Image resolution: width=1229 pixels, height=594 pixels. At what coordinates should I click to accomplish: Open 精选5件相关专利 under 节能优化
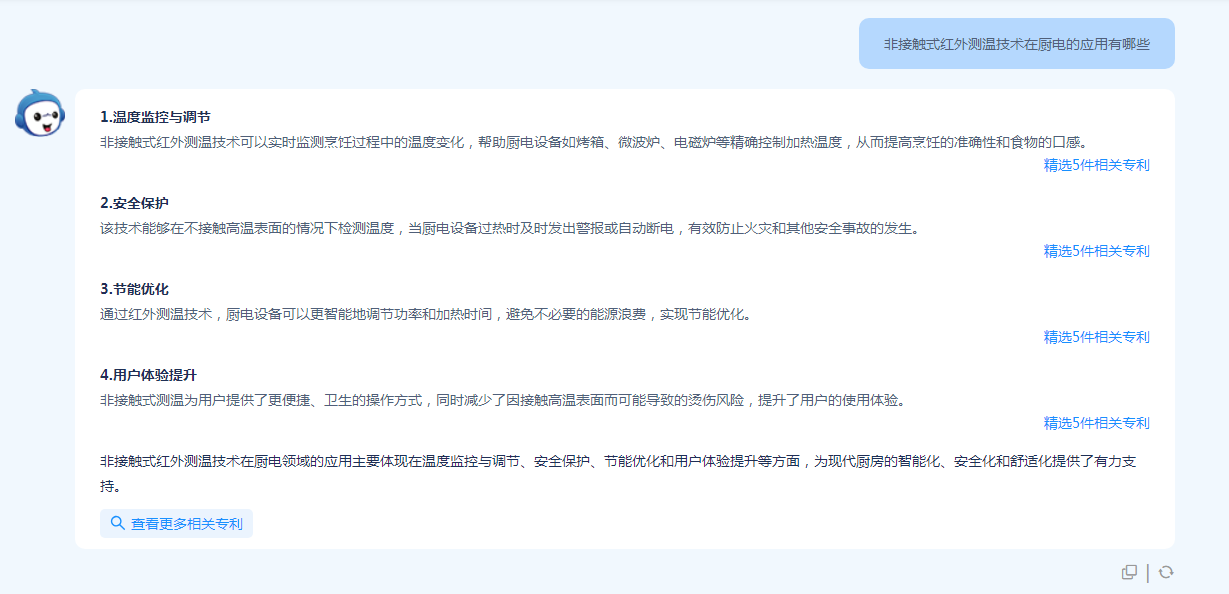click(x=1096, y=337)
